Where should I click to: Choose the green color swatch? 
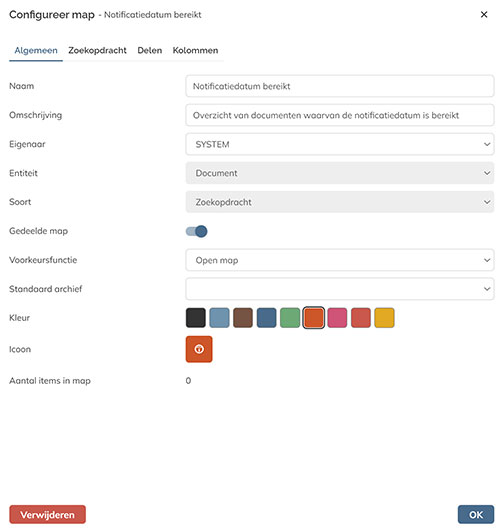coord(290,318)
